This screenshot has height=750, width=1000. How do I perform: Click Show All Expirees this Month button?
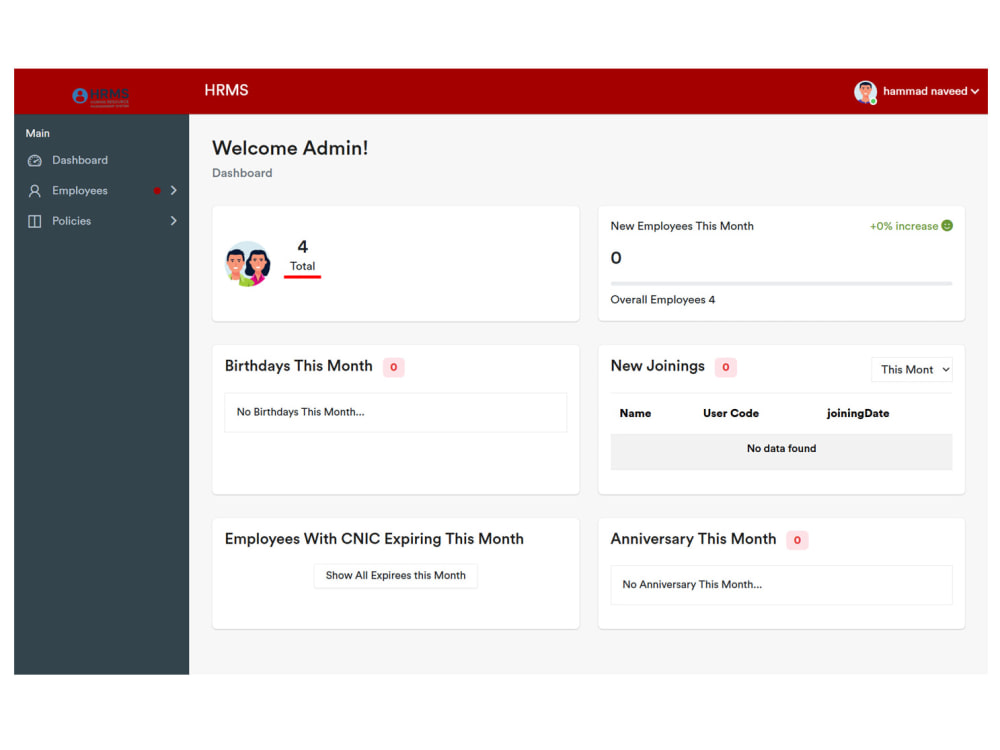coord(395,576)
